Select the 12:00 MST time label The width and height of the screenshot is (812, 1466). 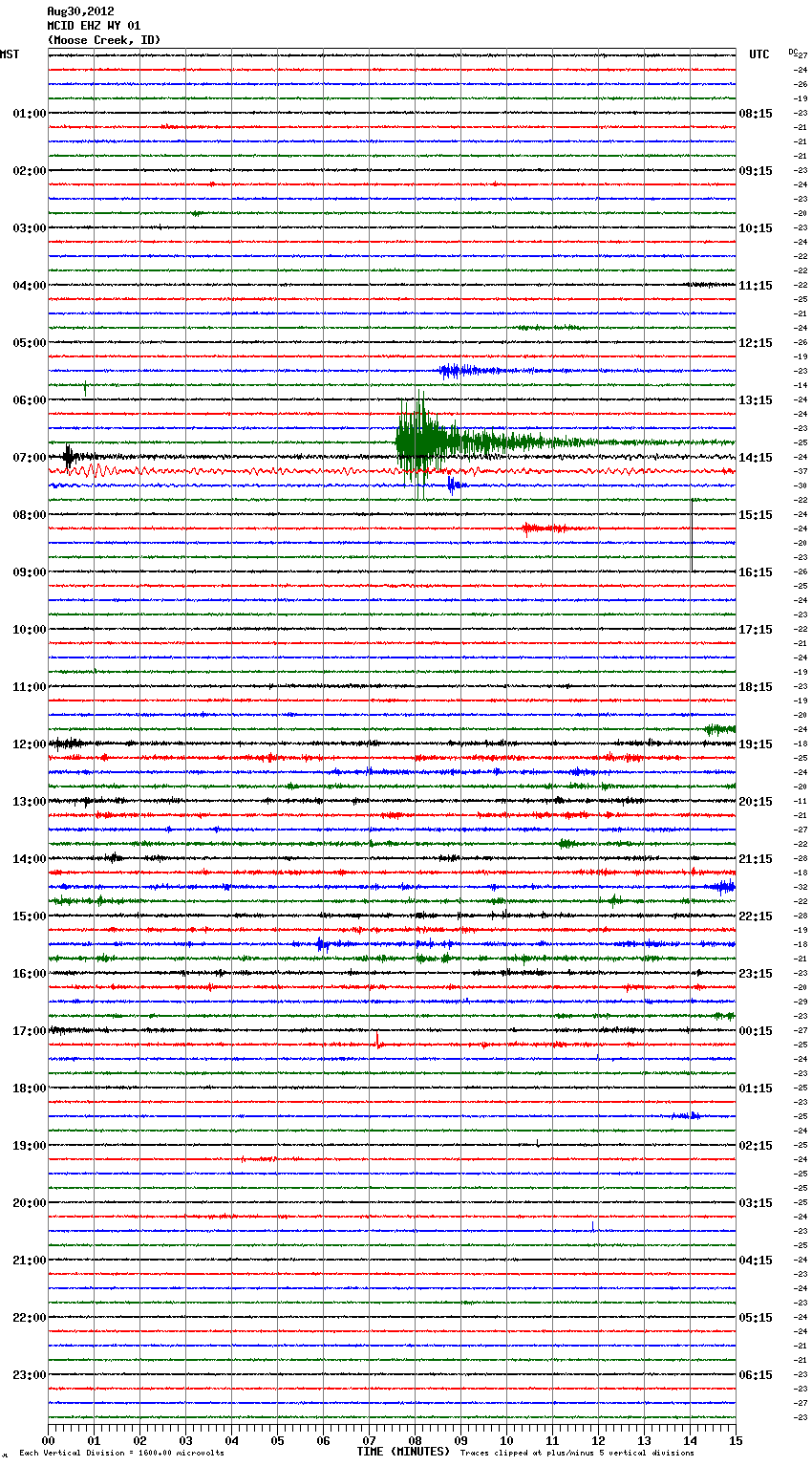(29, 744)
